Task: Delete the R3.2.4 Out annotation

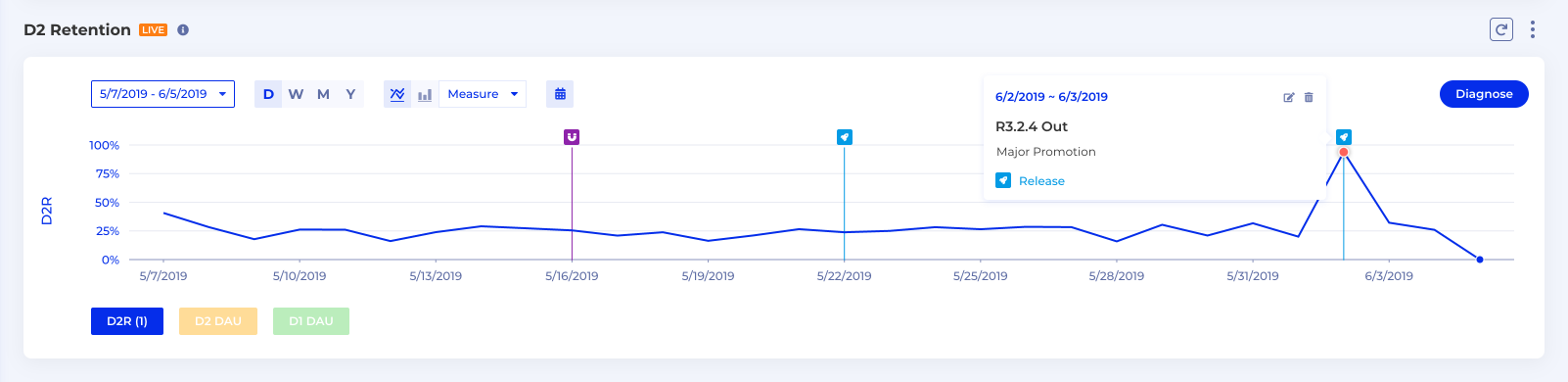Action: click(x=1309, y=97)
